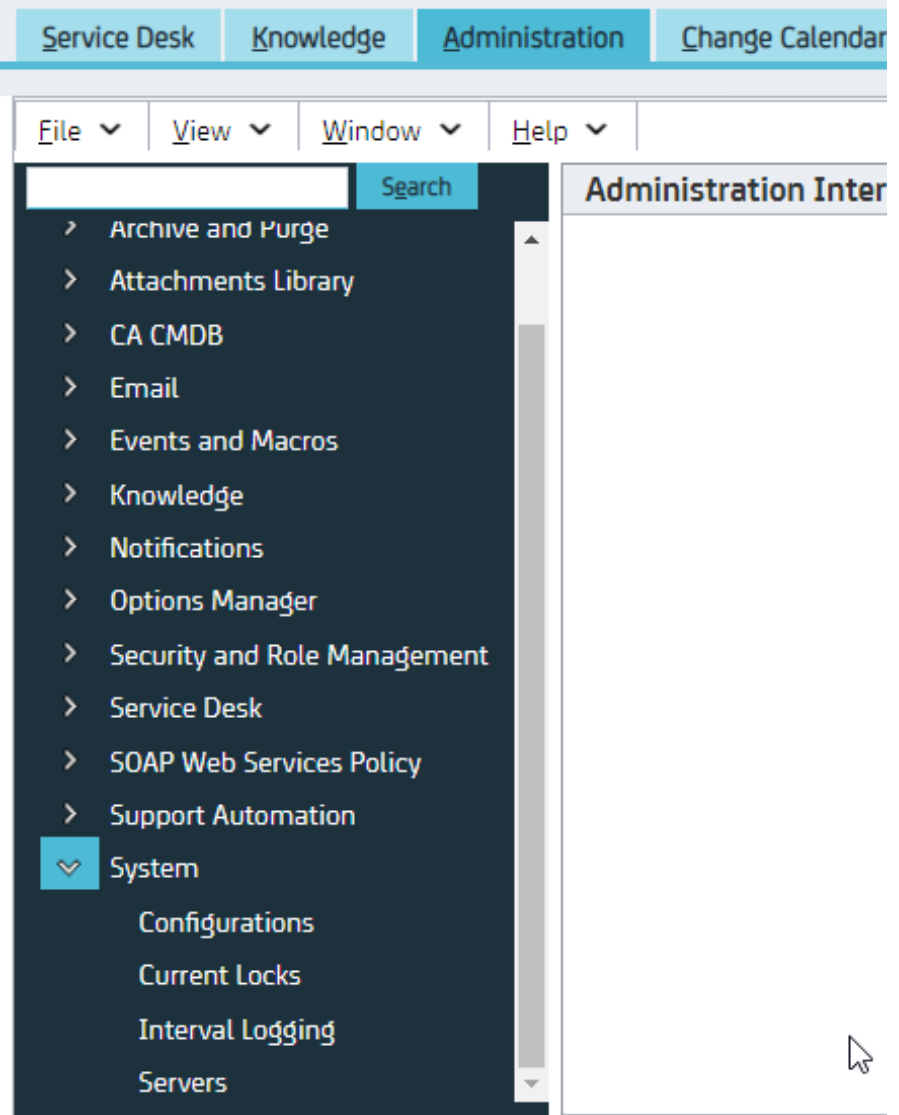Expand the Email node chevron

(69, 388)
